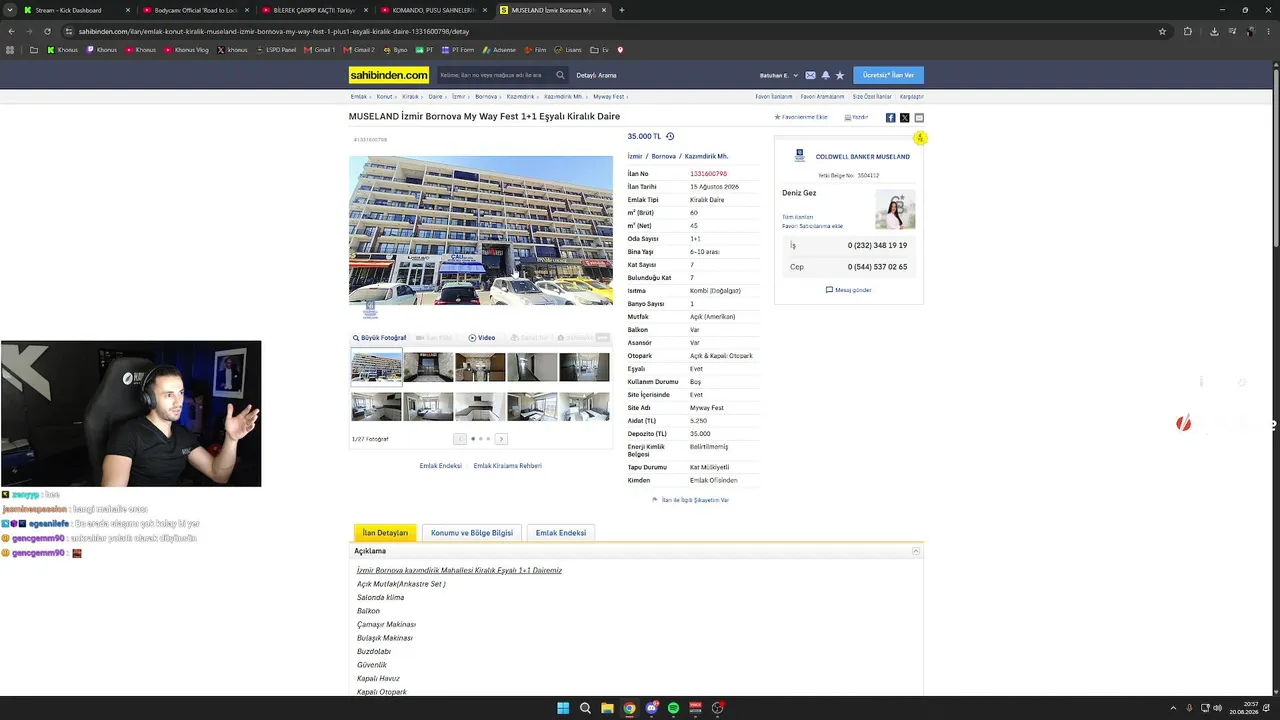Select the İlan Detayları tab
The image size is (1280, 720).
tap(385, 533)
